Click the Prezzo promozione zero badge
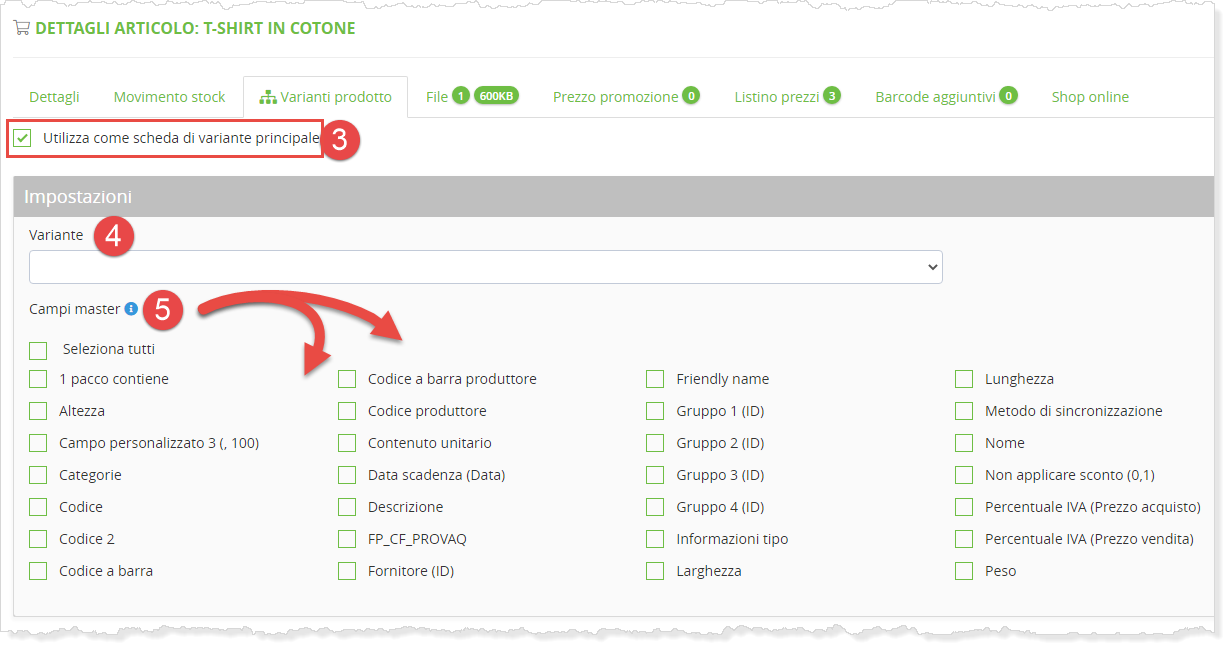 [691, 96]
